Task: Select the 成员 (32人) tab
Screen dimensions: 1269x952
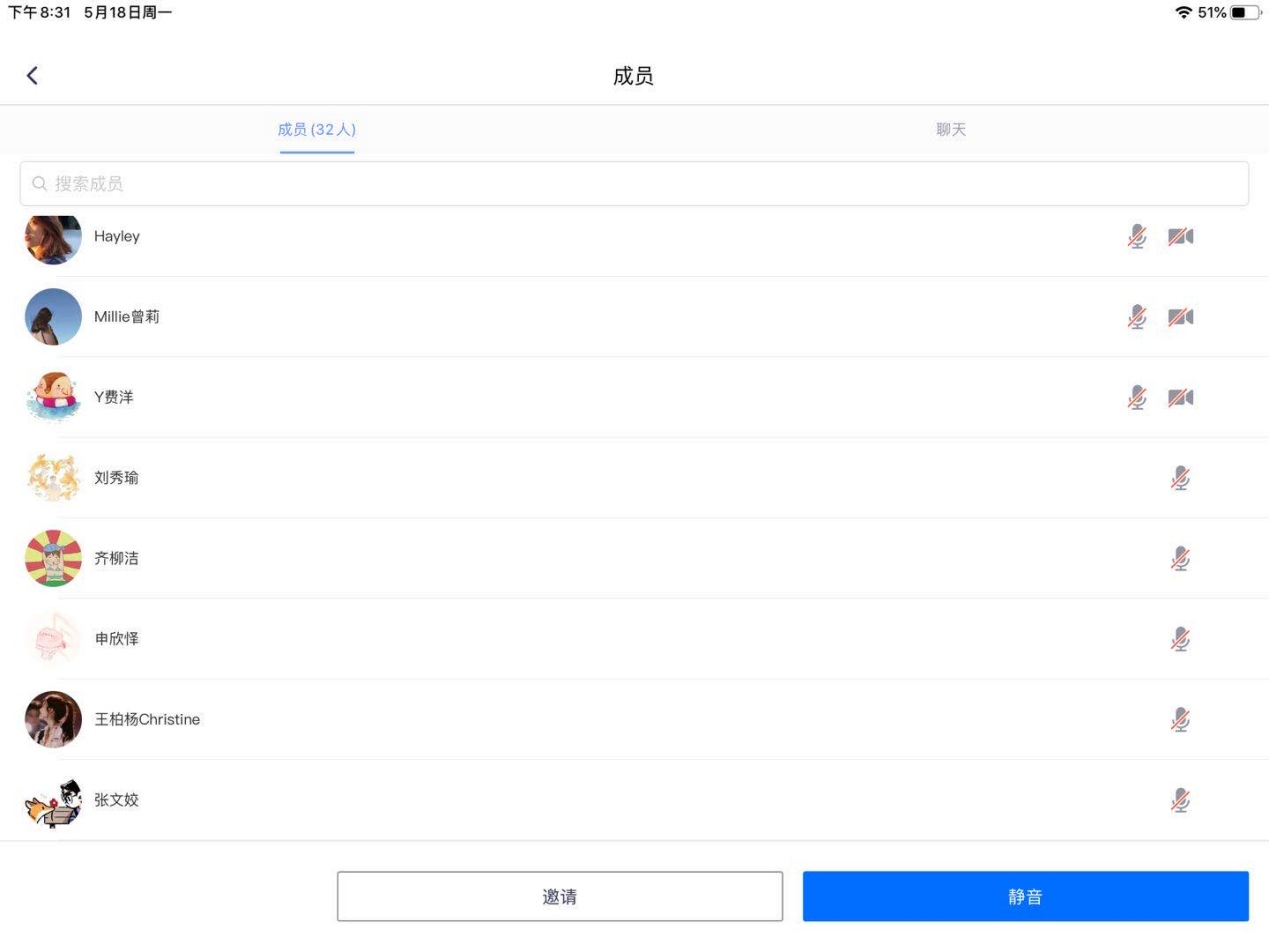Action: pyautogui.click(x=317, y=130)
